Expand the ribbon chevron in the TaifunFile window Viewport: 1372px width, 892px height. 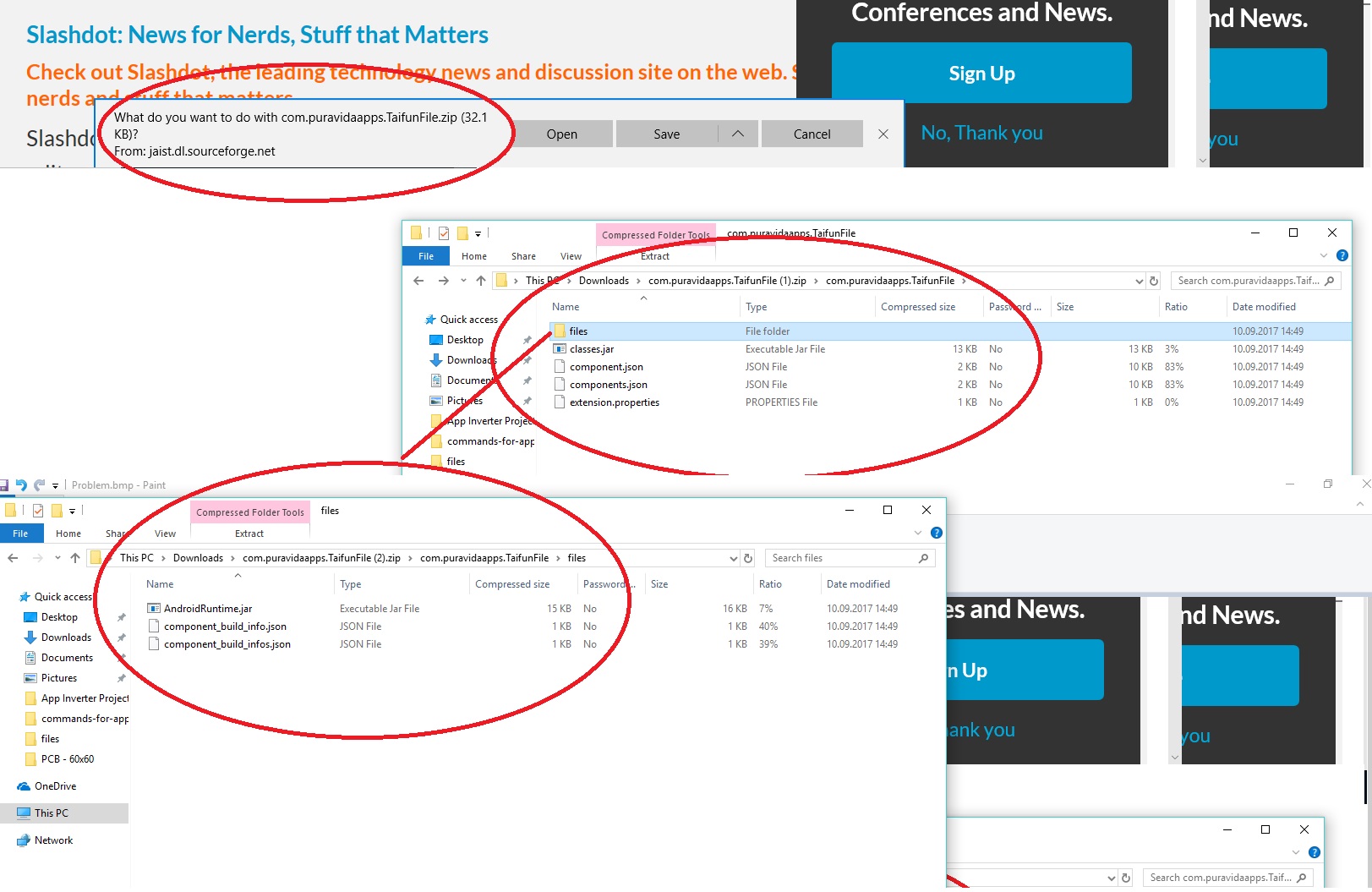[x=1324, y=255]
